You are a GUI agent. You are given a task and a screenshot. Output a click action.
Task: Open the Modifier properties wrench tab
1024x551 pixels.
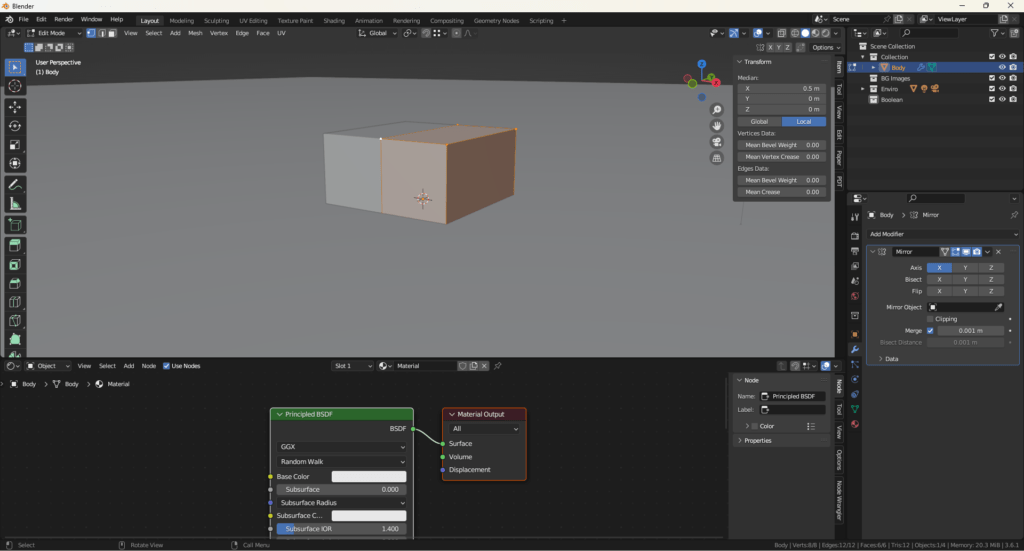pos(855,349)
